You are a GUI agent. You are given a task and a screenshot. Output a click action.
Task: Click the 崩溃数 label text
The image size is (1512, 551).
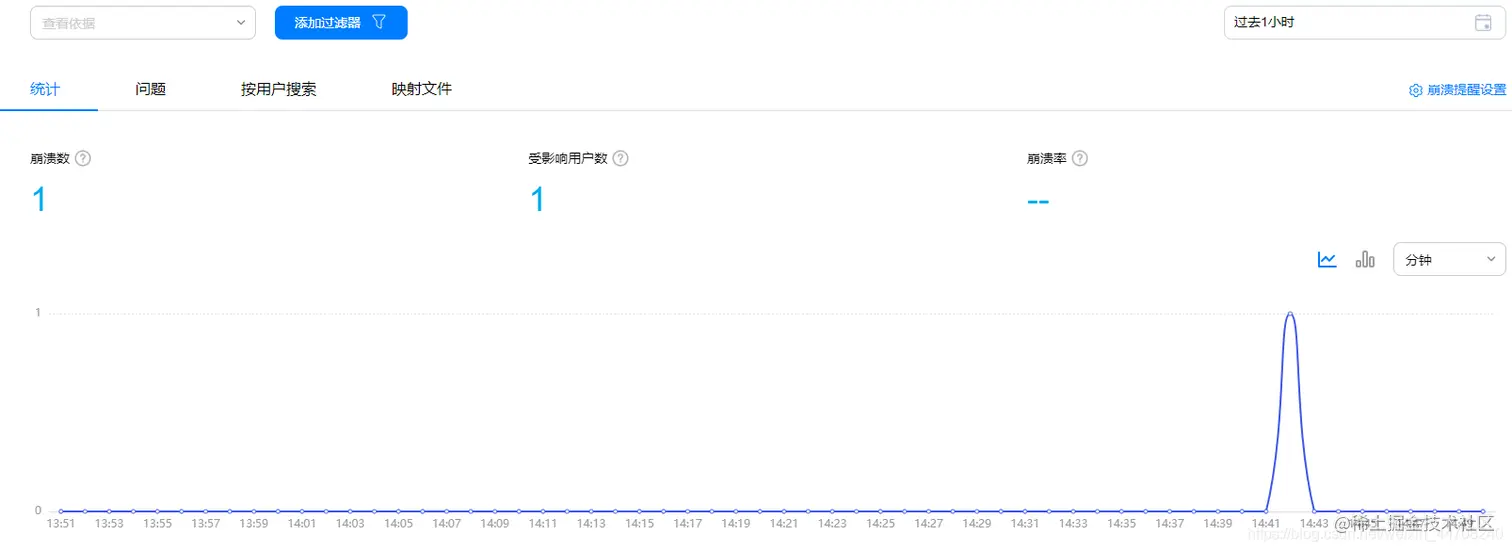click(50, 158)
